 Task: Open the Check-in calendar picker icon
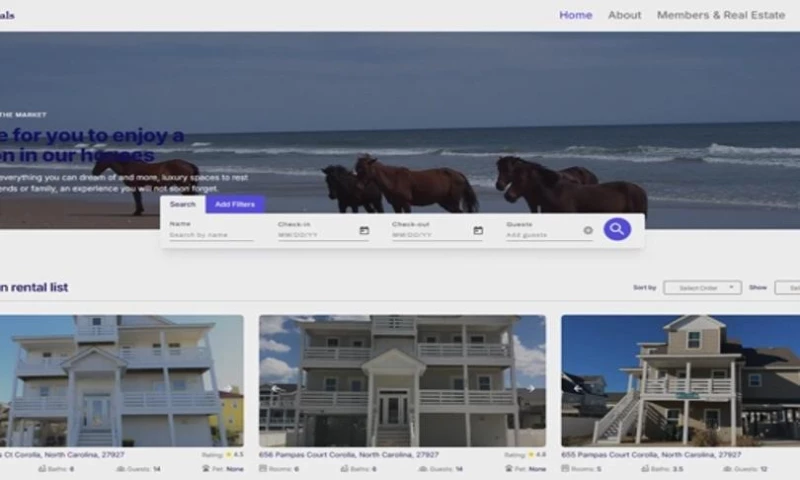click(x=364, y=231)
